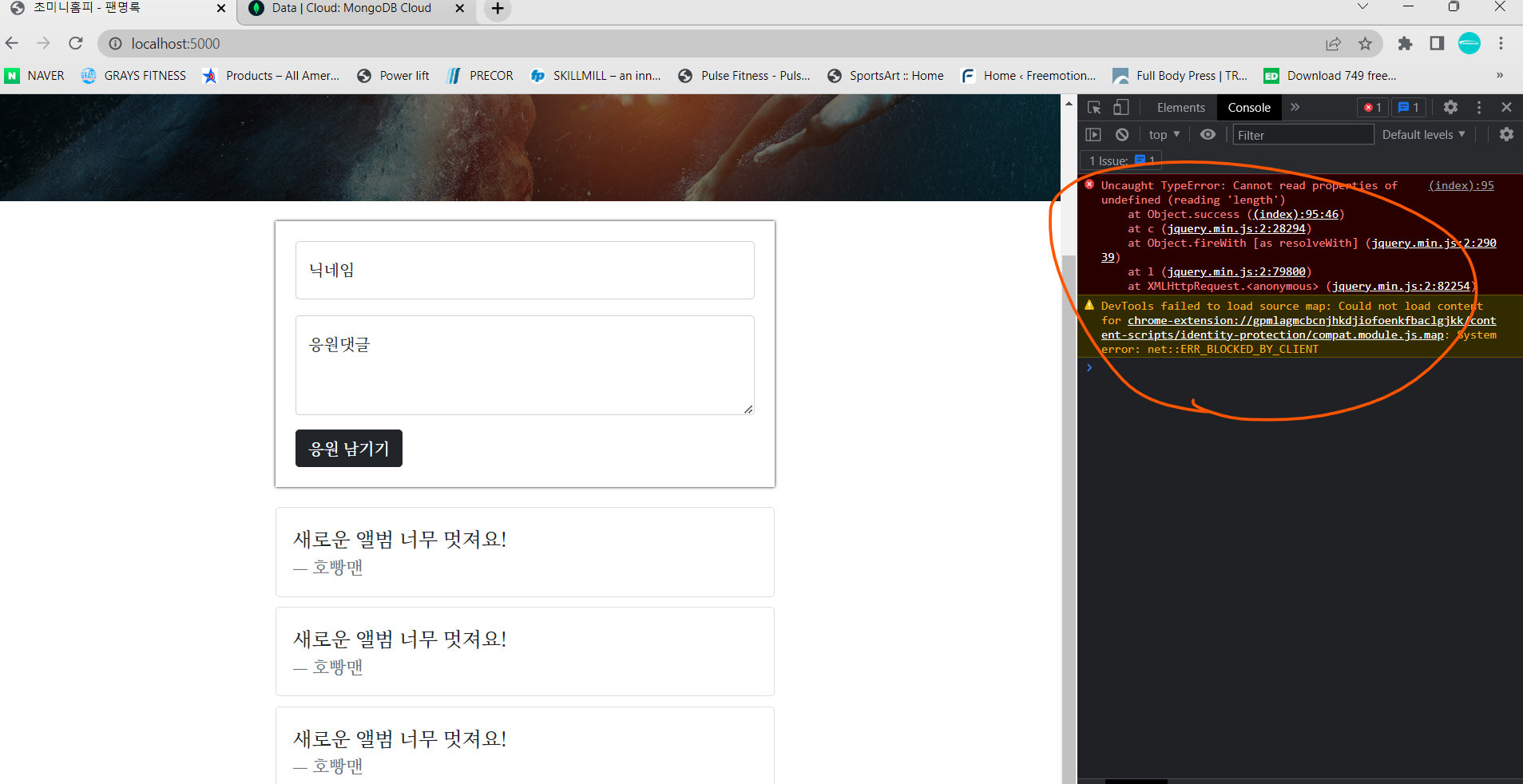
Task: Open the Extensions puzzle icon
Action: [1405, 44]
